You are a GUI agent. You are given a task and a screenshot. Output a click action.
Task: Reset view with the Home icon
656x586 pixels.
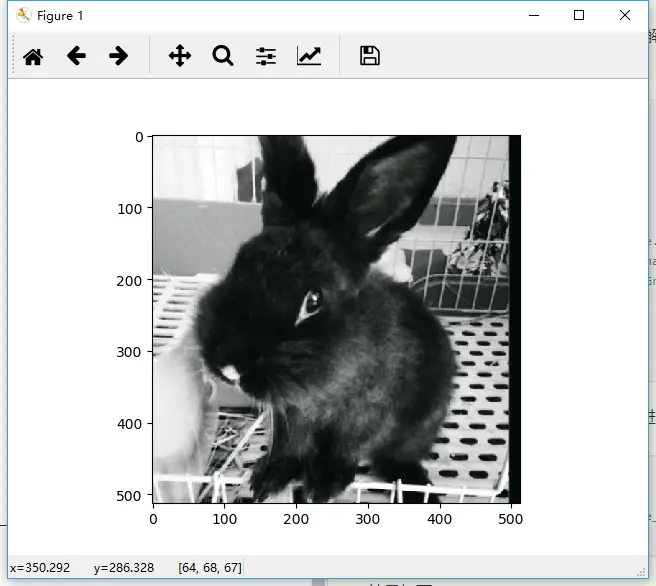(x=33, y=56)
